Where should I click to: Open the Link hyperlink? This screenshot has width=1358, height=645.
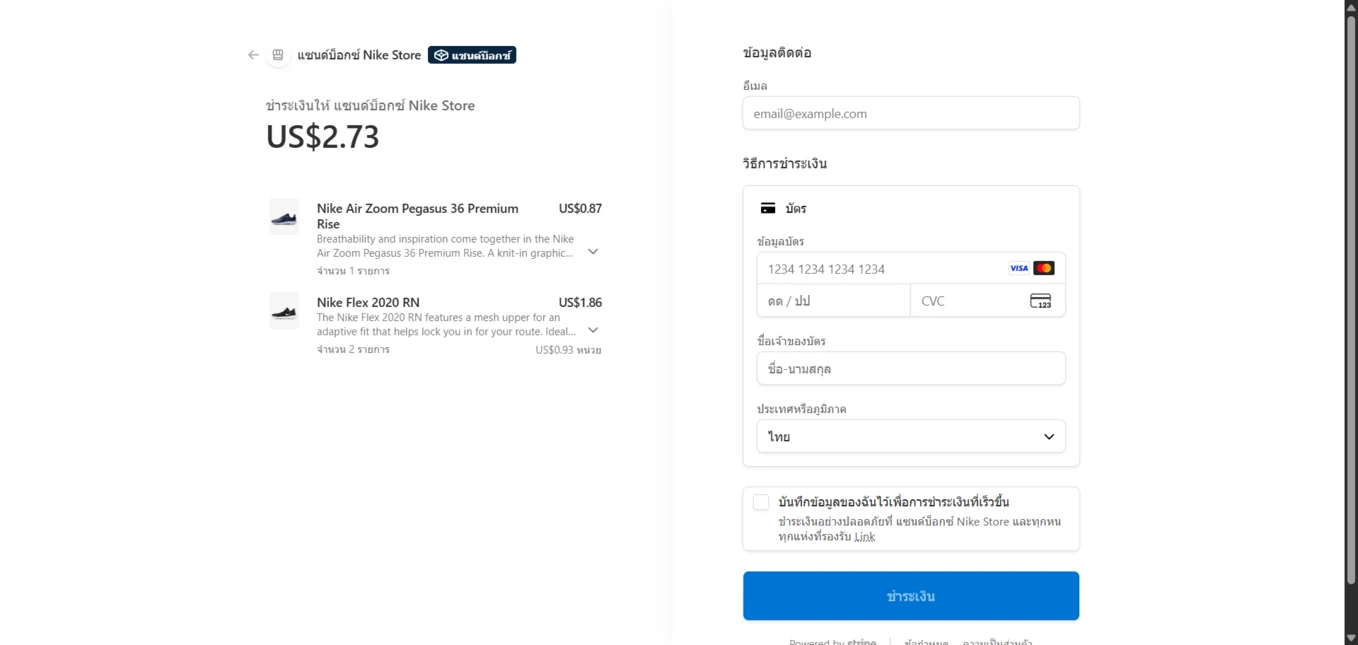coord(865,537)
